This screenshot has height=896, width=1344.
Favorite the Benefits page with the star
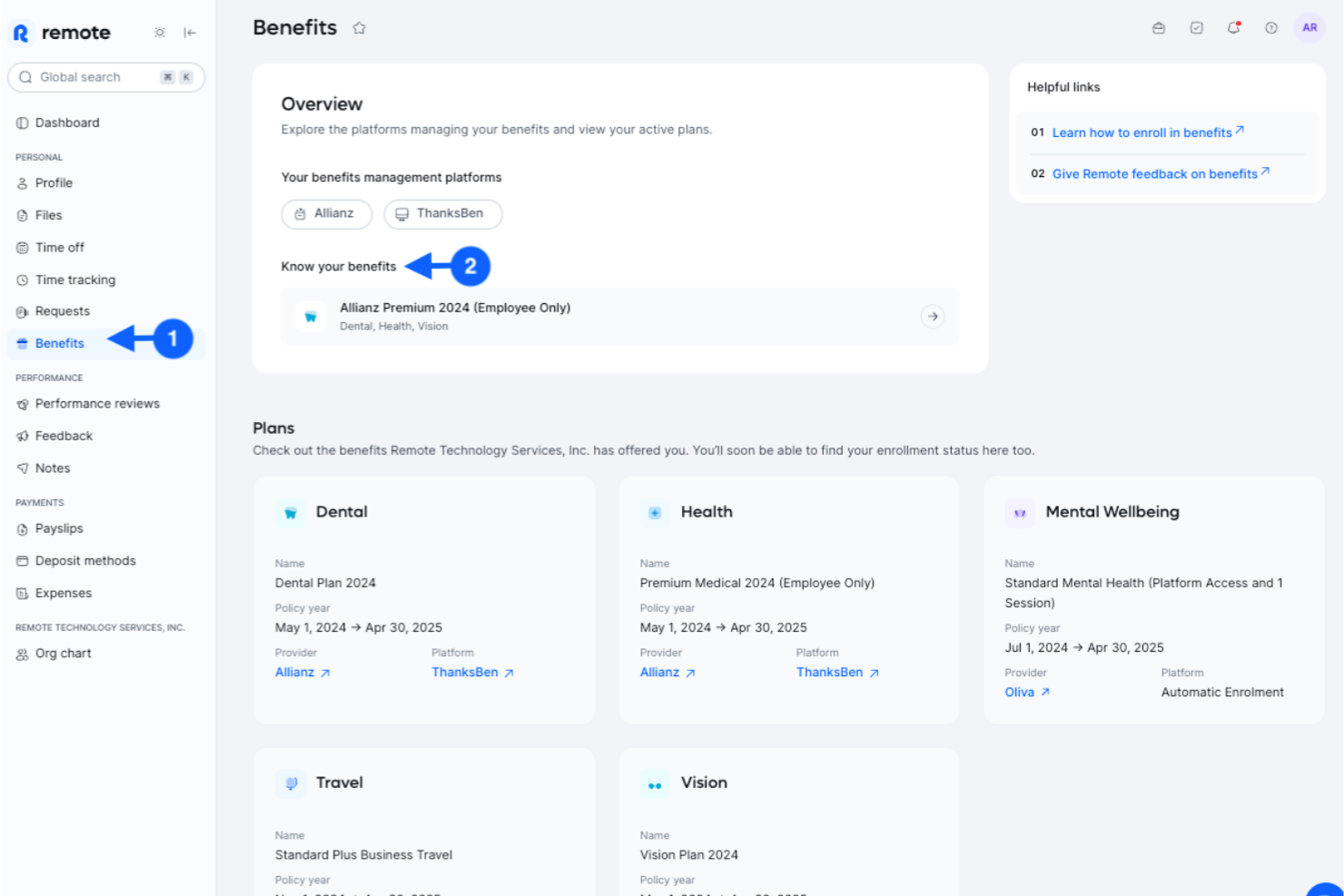click(360, 28)
